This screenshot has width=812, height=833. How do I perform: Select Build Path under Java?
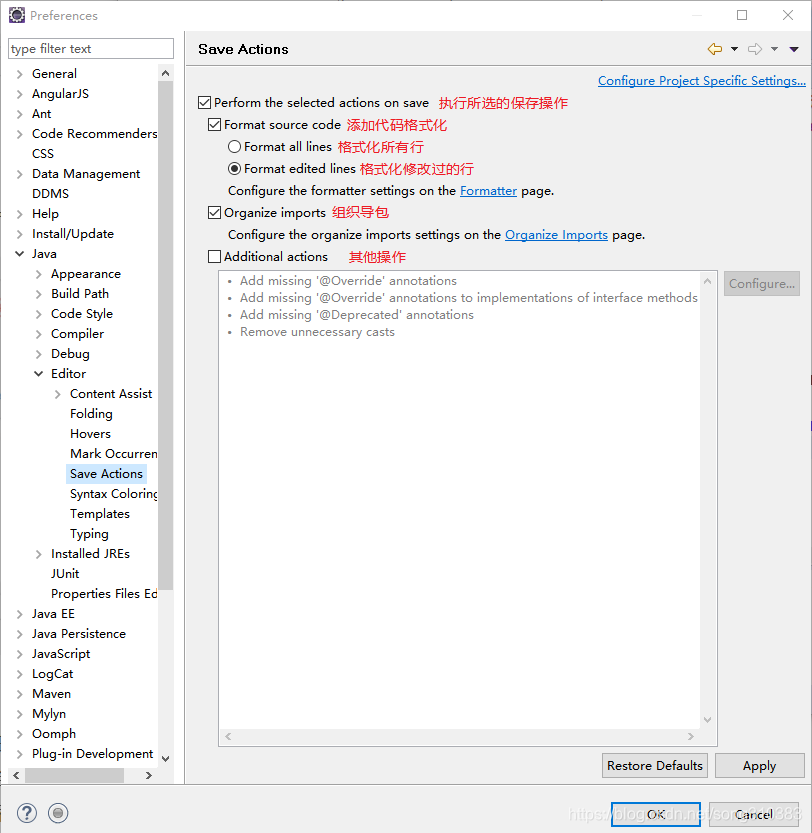80,294
